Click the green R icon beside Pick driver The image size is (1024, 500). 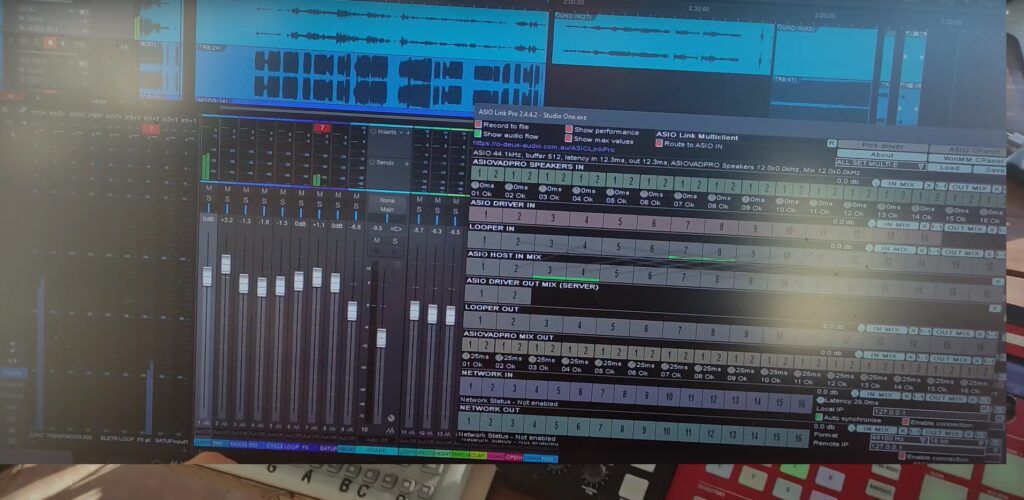831,143
